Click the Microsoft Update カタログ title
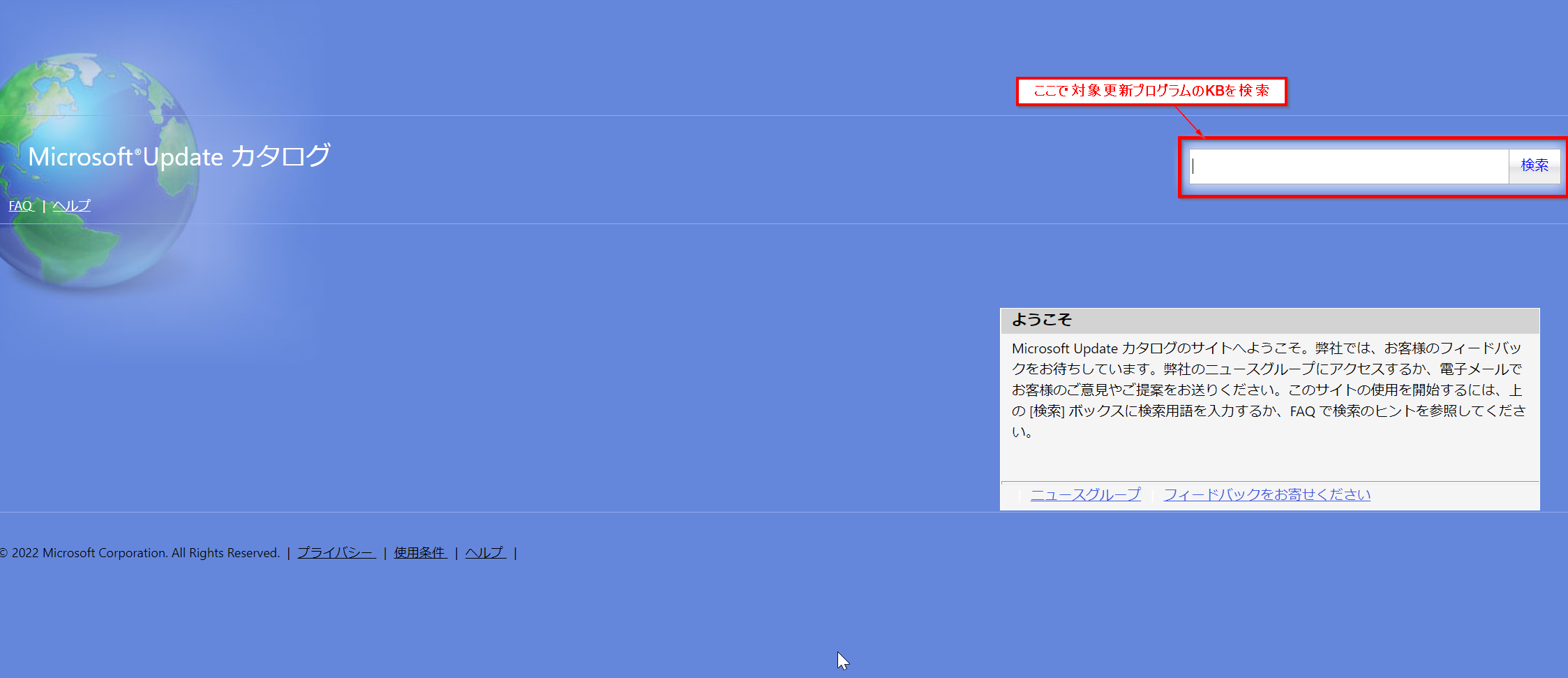Image resolution: width=1568 pixels, height=678 pixels. pyautogui.click(x=179, y=156)
